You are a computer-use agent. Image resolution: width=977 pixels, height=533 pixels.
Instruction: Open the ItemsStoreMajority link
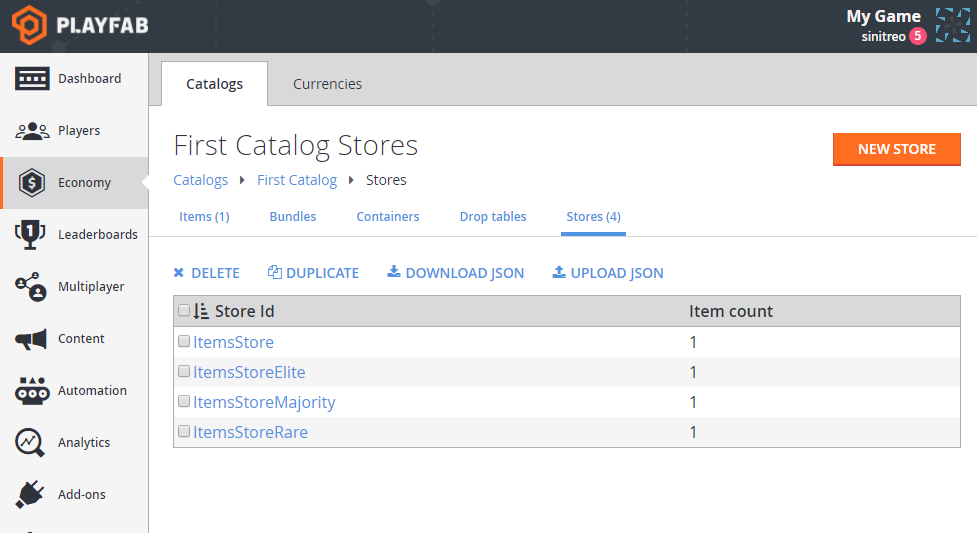coord(264,402)
